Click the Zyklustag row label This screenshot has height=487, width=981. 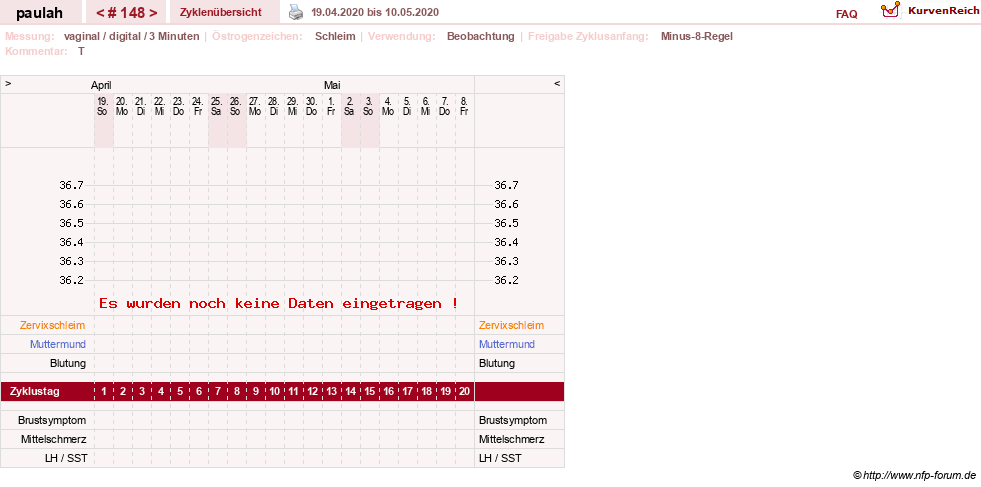click(x=35, y=392)
